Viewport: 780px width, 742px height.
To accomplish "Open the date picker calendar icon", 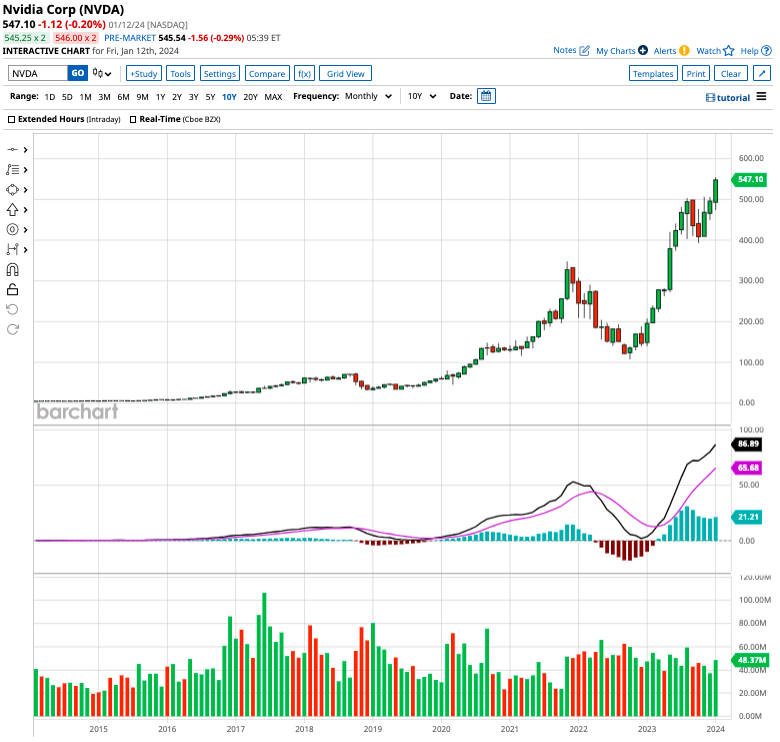I will tap(486, 96).
